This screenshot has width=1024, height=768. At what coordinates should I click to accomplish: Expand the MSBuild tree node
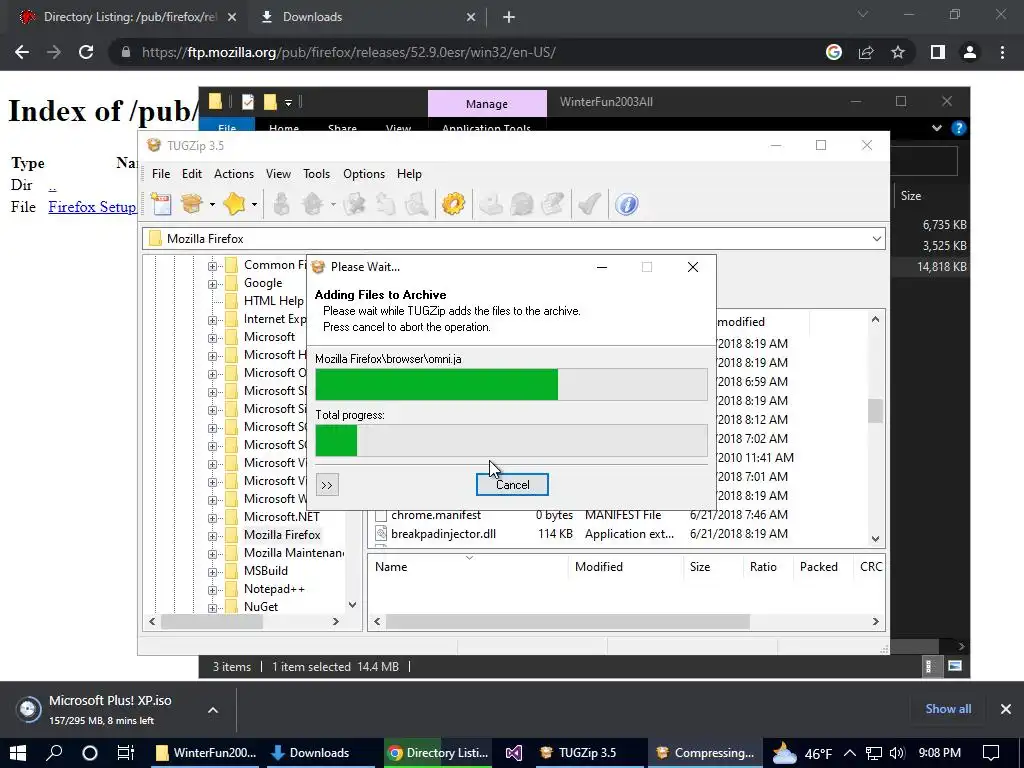point(212,571)
